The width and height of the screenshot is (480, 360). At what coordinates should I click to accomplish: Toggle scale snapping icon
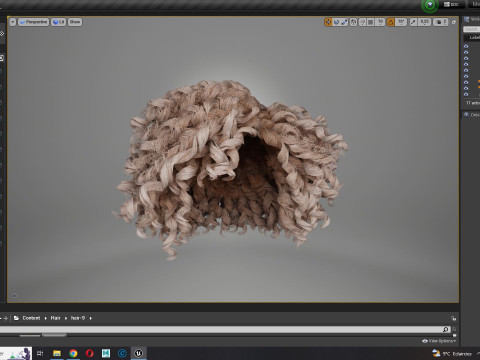coord(413,22)
